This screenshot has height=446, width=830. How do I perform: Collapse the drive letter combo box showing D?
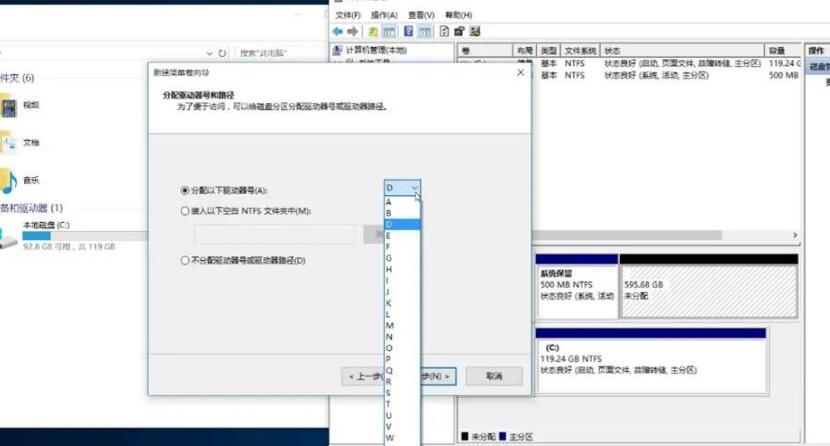pyautogui.click(x=402, y=188)
